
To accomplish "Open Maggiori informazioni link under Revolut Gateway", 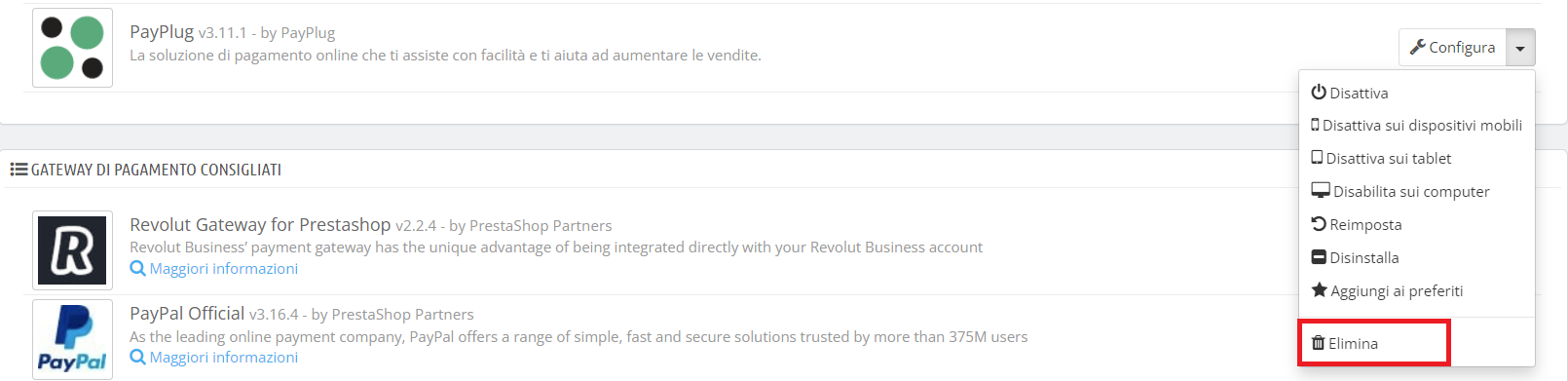I will 224,268.
